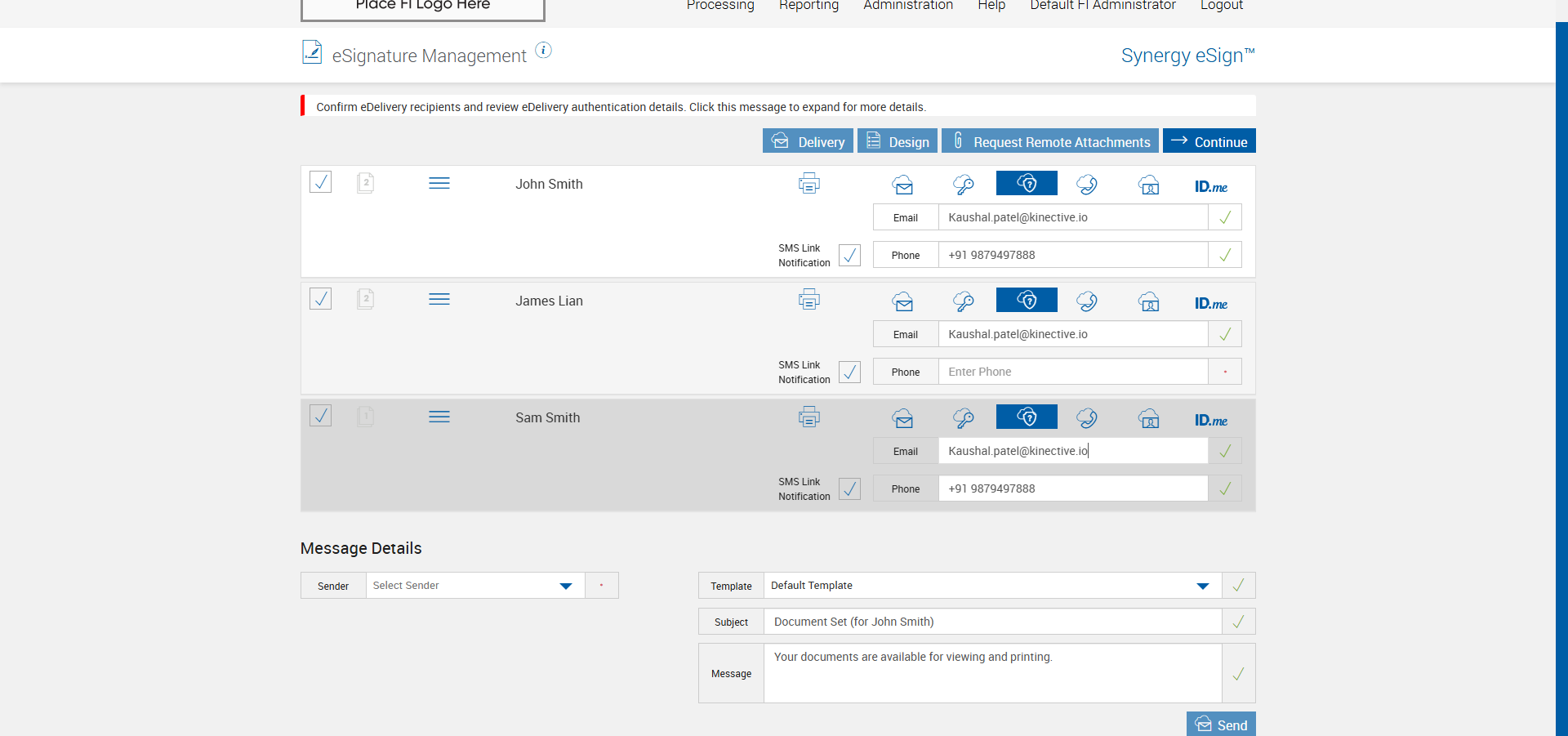This screenshot has height=736, width=1568.
Task: Select highlighted shield question icon for John Smith
Action: (1027, 183)
